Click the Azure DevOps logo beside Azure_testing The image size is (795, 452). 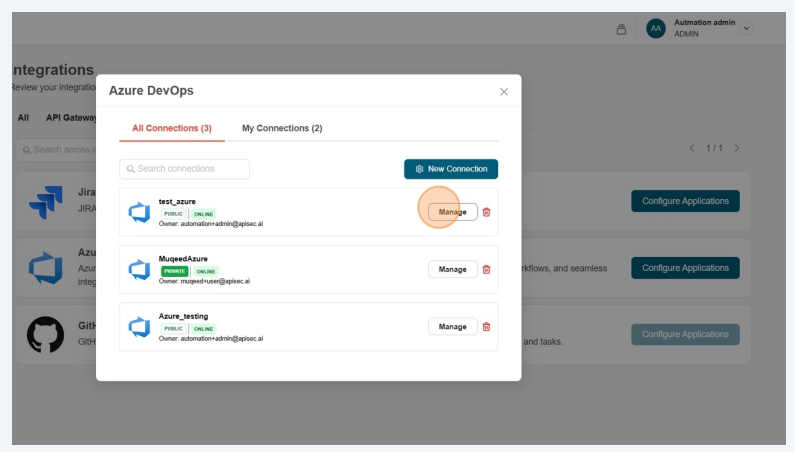pos(139,327)
